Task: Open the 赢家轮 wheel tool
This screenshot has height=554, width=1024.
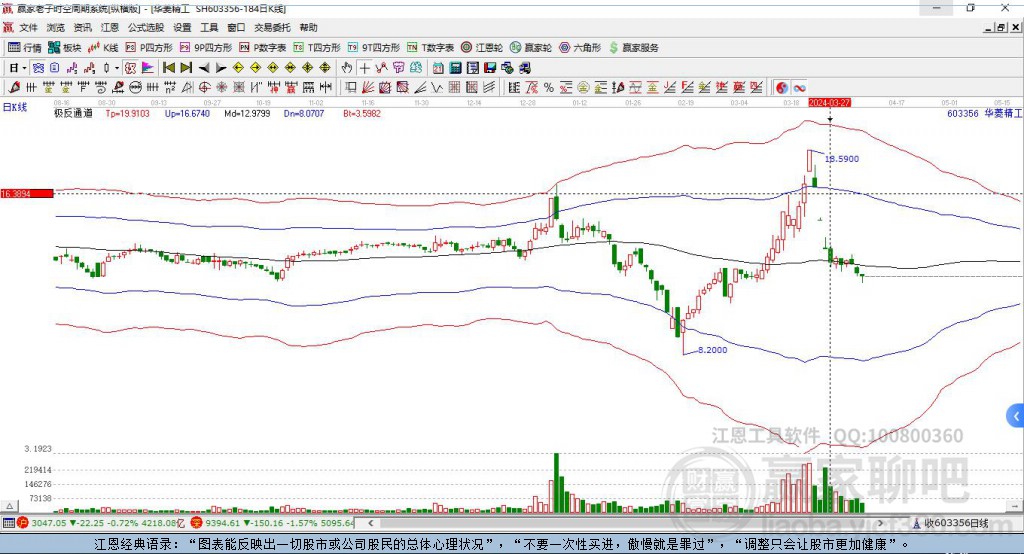Action: click(x=530, y=48)
